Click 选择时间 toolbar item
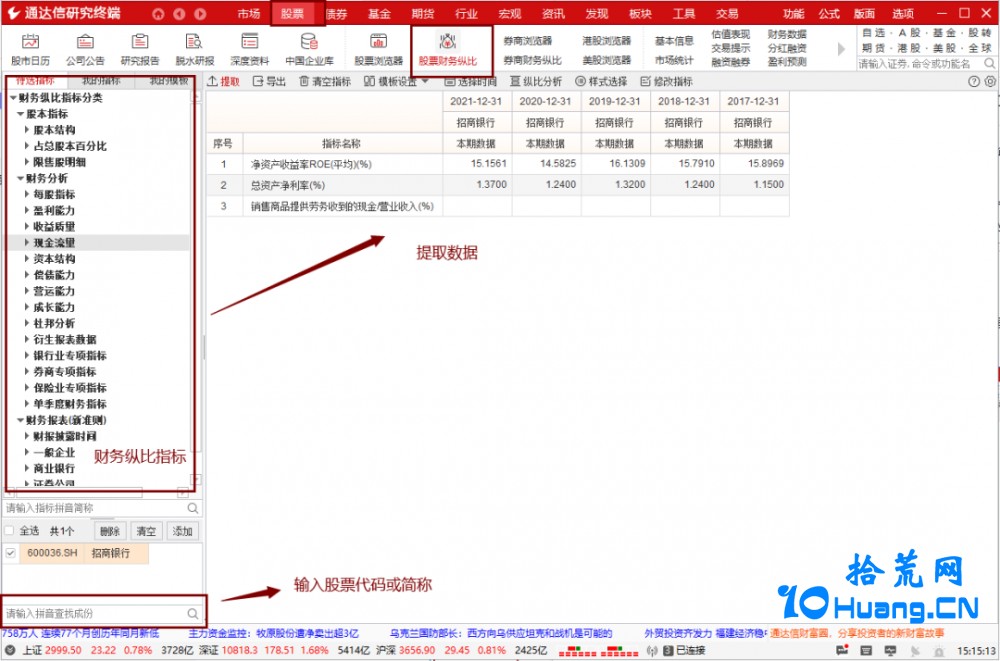The height and width of the screenshot is (661, 1000). point(471,82)
